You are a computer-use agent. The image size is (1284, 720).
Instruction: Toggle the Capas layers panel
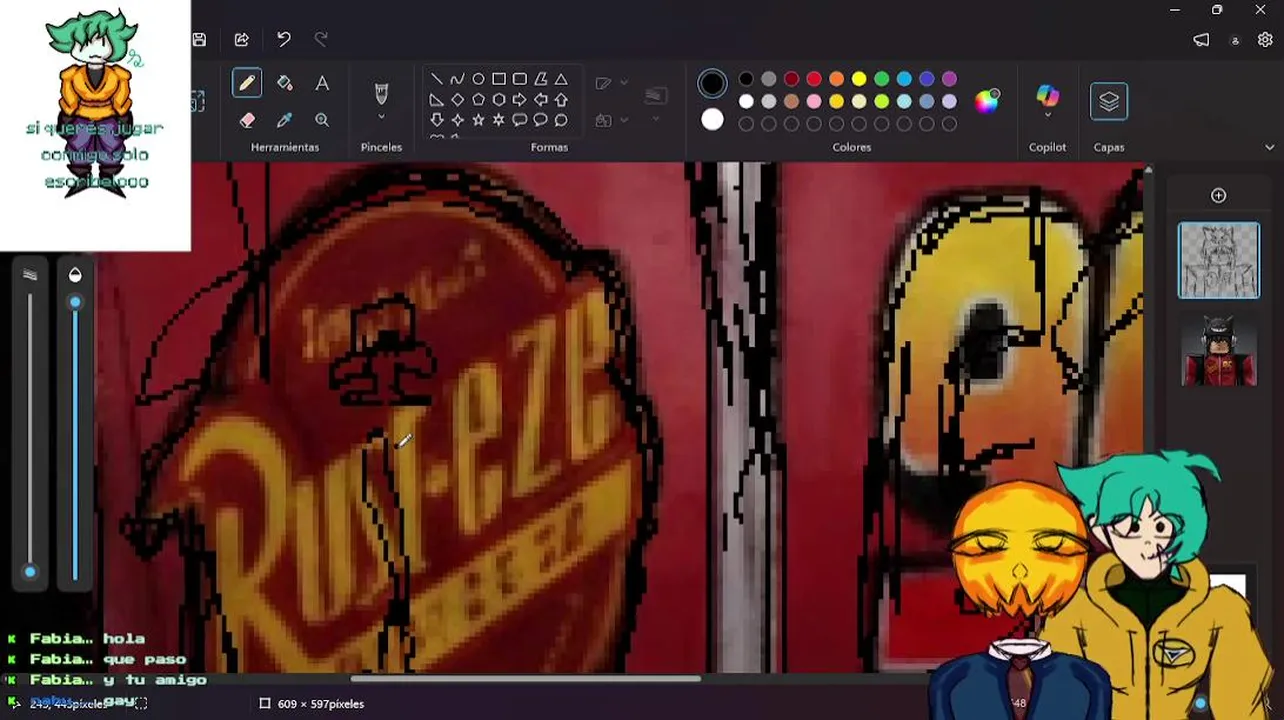[1109, 101]
